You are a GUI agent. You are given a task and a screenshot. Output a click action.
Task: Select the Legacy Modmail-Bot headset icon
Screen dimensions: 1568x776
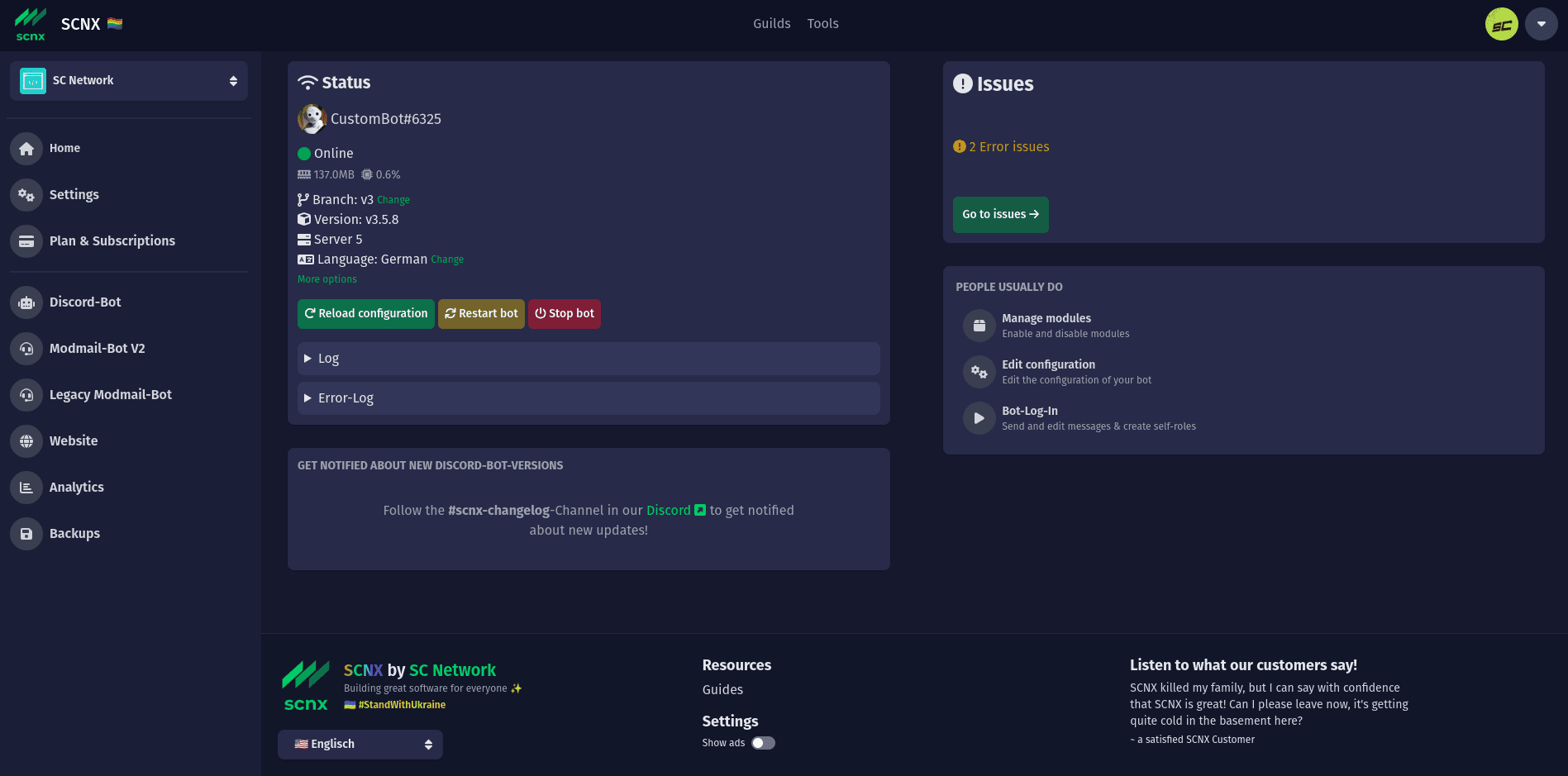pos(26,395)
